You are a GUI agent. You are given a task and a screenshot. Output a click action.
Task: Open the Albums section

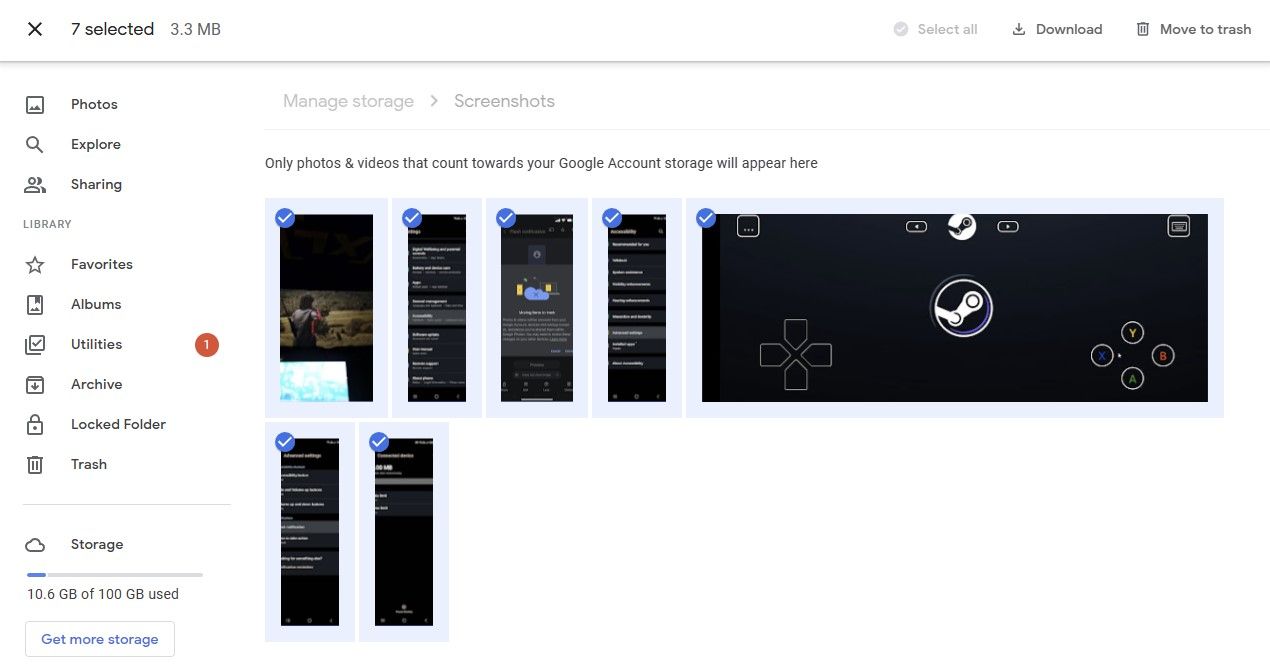click(x=95, y=304)
